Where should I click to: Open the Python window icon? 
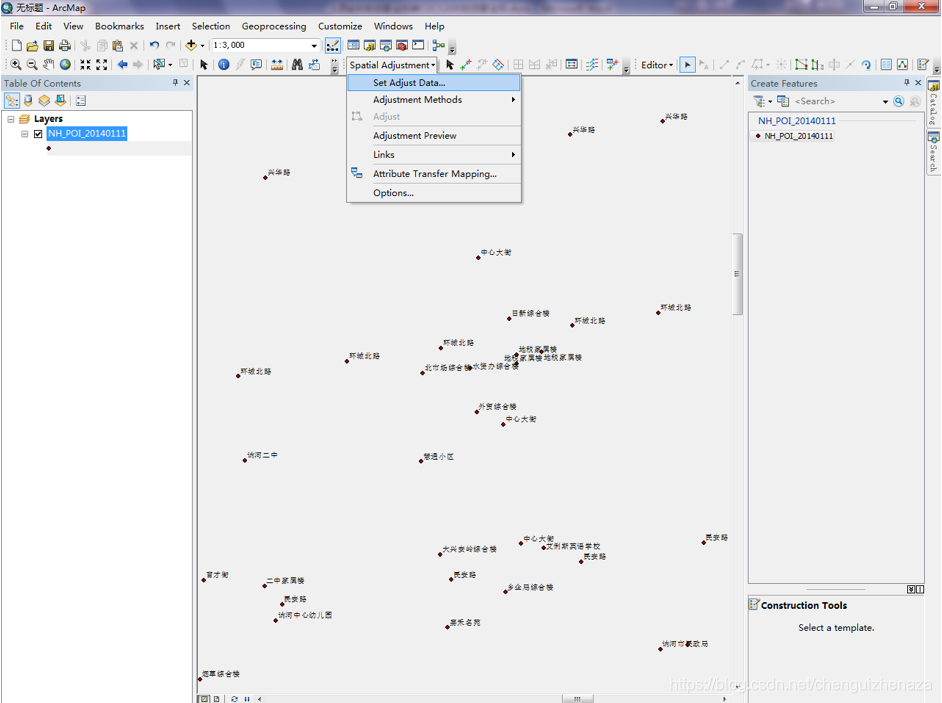(418, 45)
